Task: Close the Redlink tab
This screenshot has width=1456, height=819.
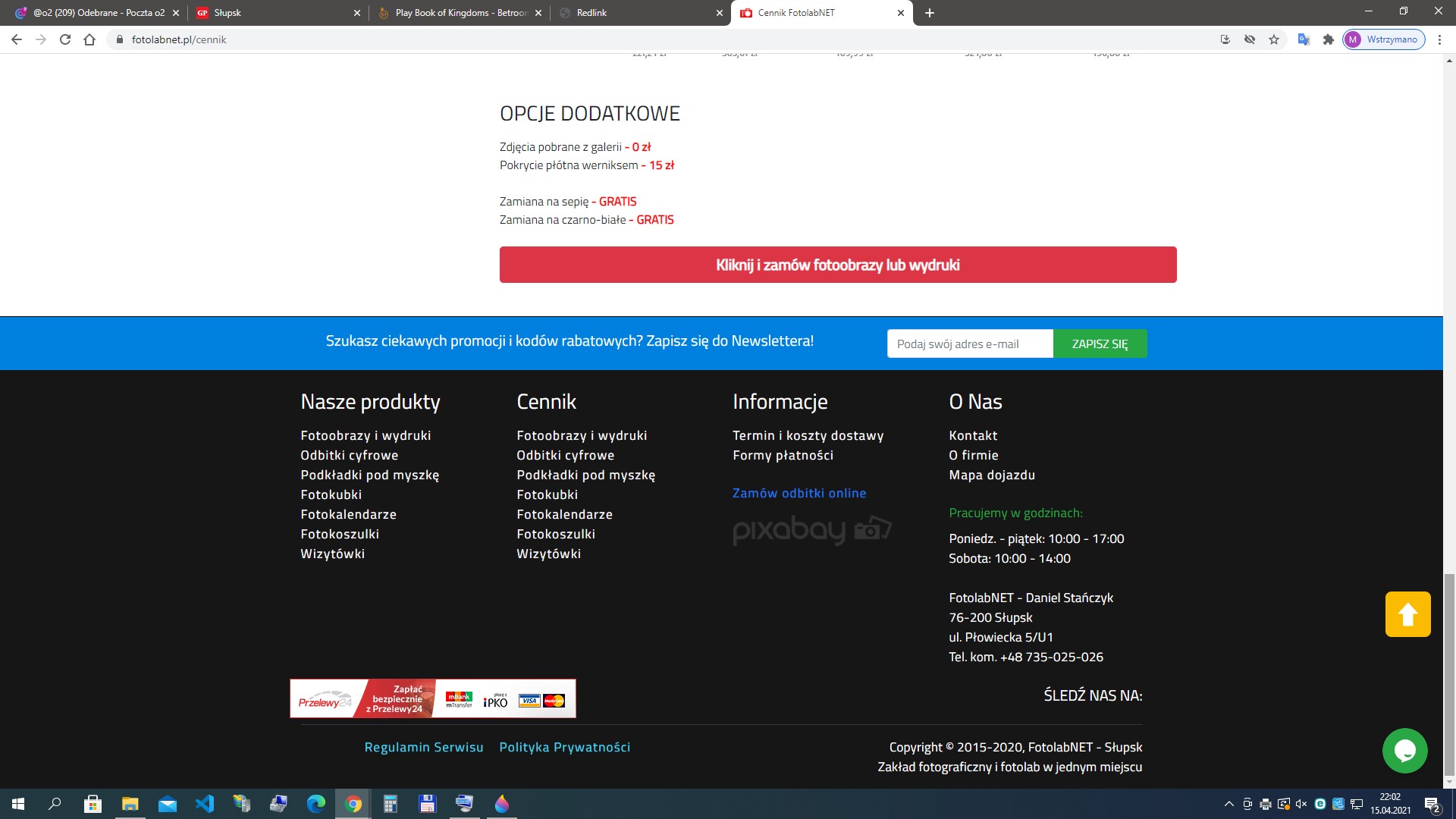Action: 720,13
